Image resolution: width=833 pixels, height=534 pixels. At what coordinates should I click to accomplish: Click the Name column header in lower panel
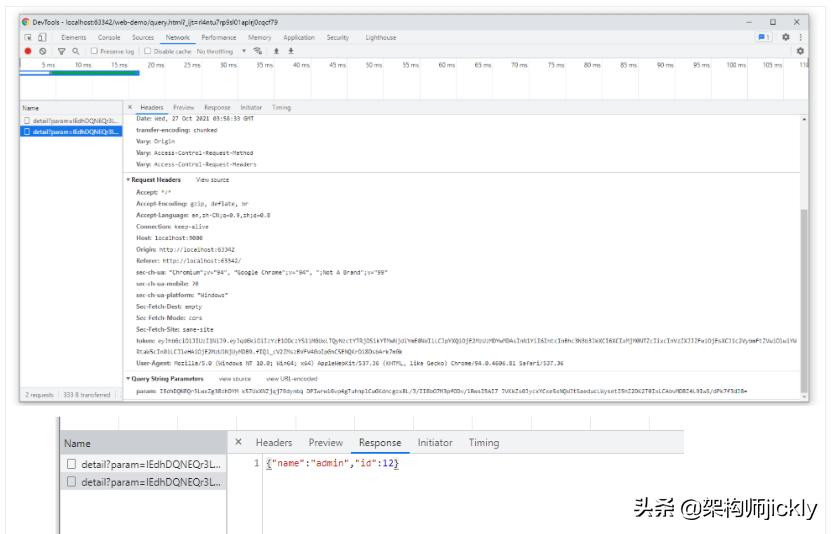pos(143,443)
